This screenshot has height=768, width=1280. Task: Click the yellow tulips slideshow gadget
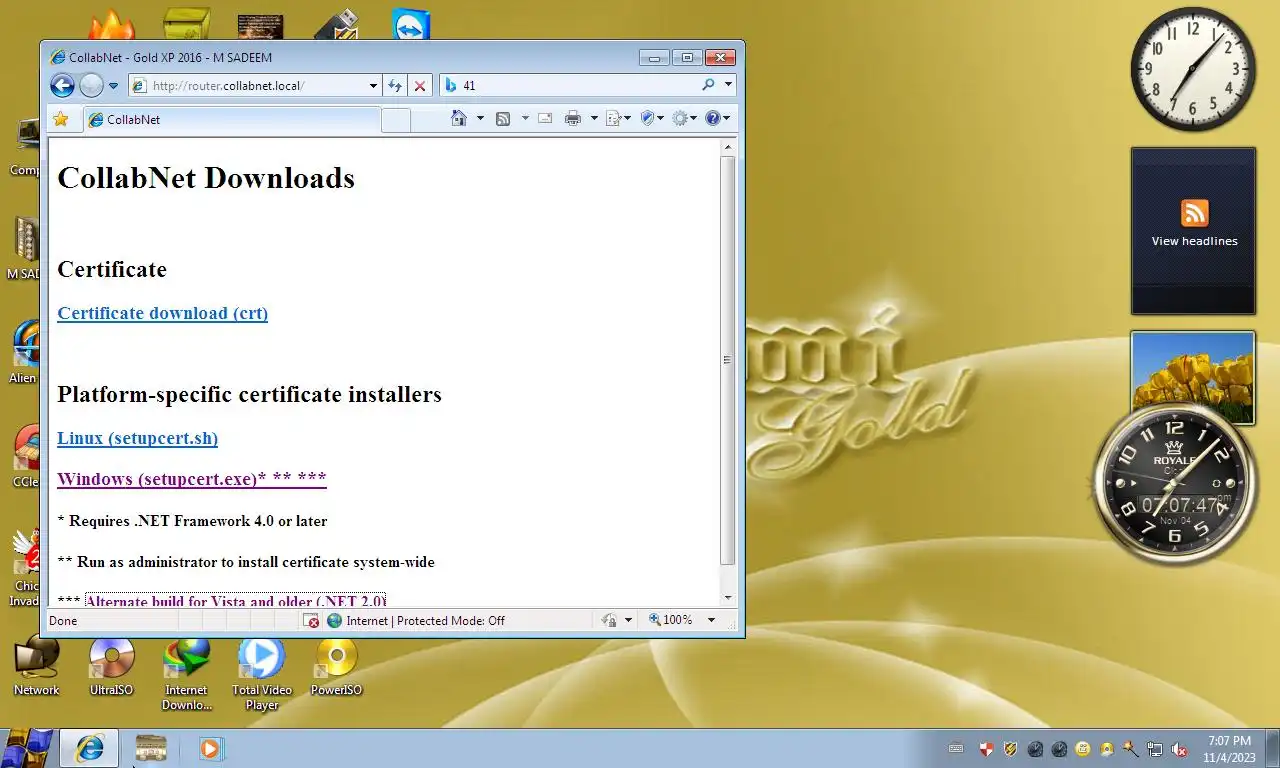(1193, 376)
